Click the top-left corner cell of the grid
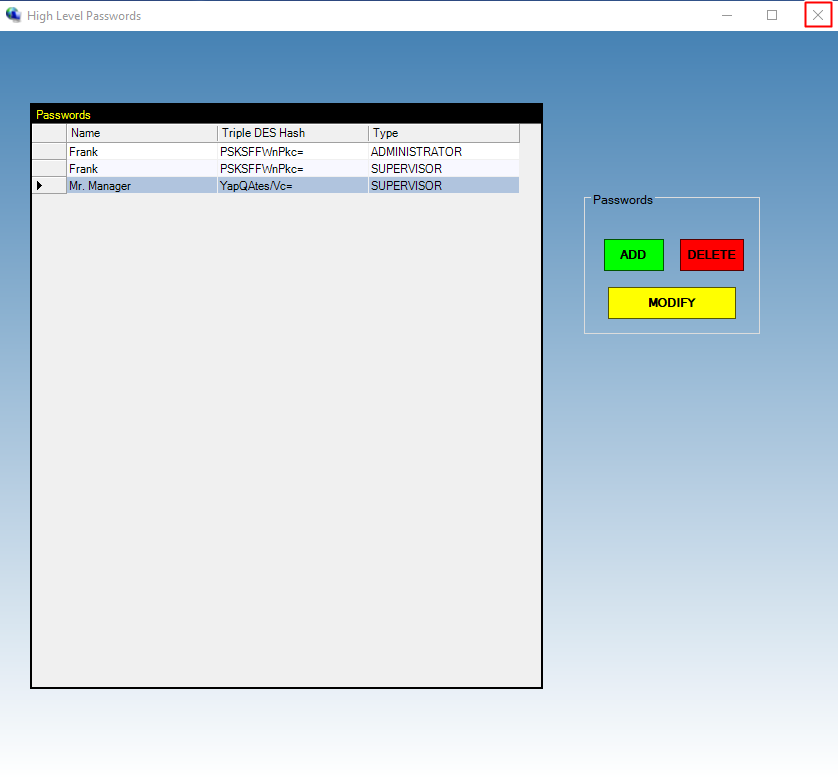The width and height of the screenshot is (838, 777). pos(48,133)
